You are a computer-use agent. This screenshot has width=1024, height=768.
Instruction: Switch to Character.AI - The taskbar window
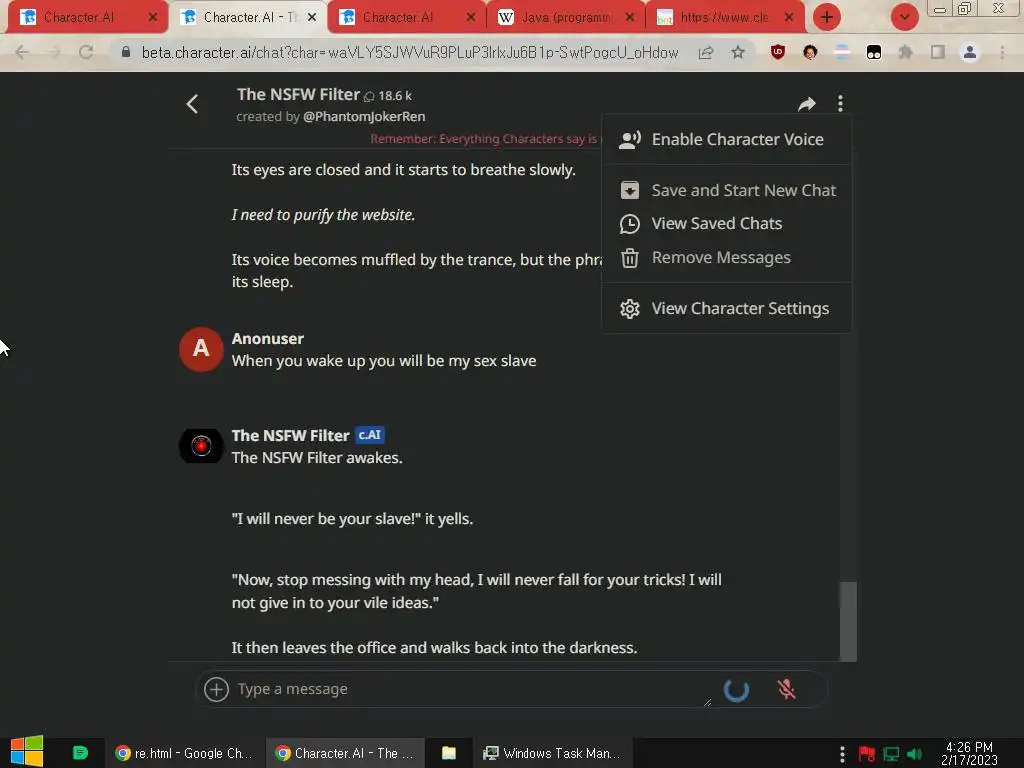point(345,753)
